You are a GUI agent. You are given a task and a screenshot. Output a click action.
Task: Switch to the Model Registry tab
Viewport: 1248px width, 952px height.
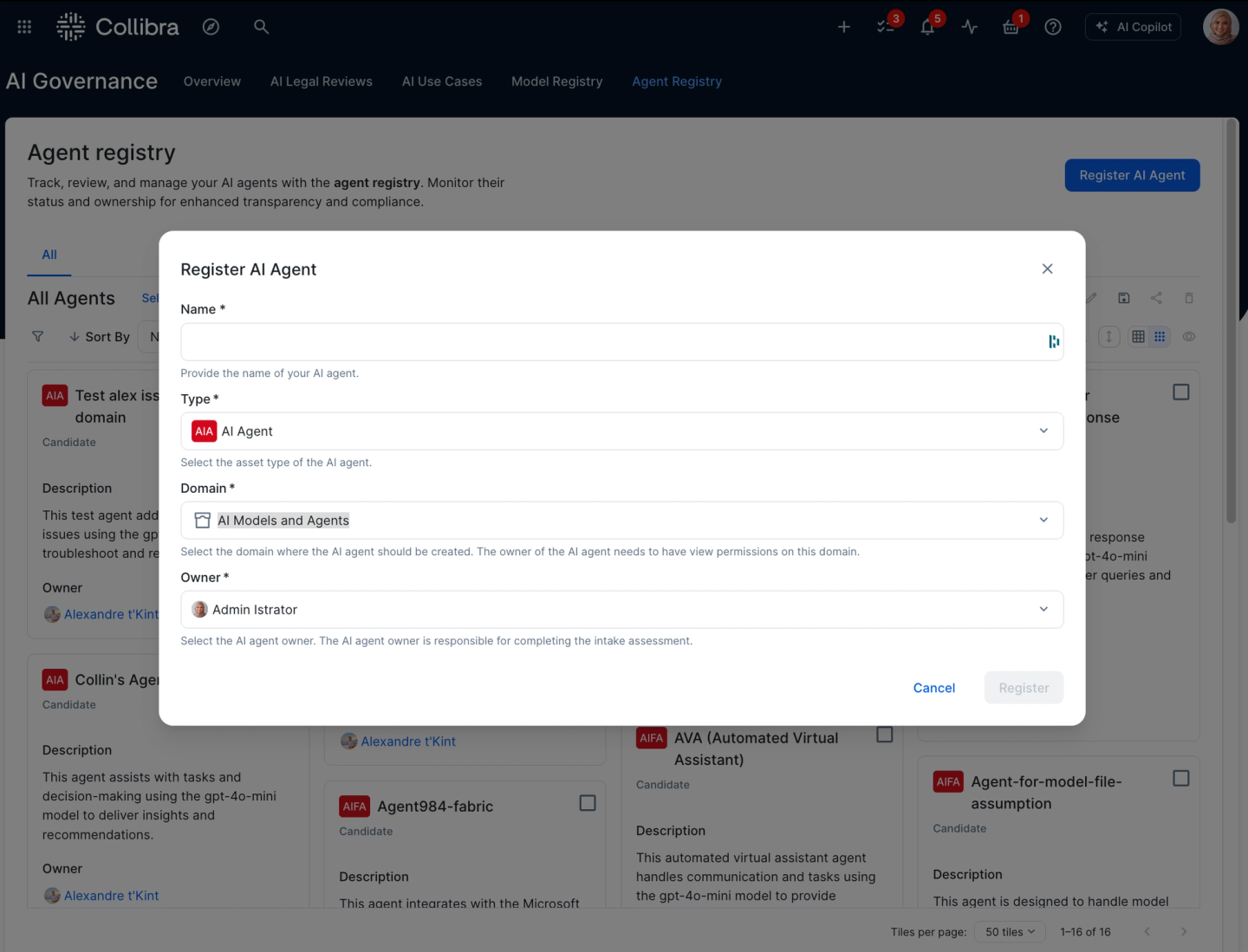pyautogui.click(x=556, y=81)
